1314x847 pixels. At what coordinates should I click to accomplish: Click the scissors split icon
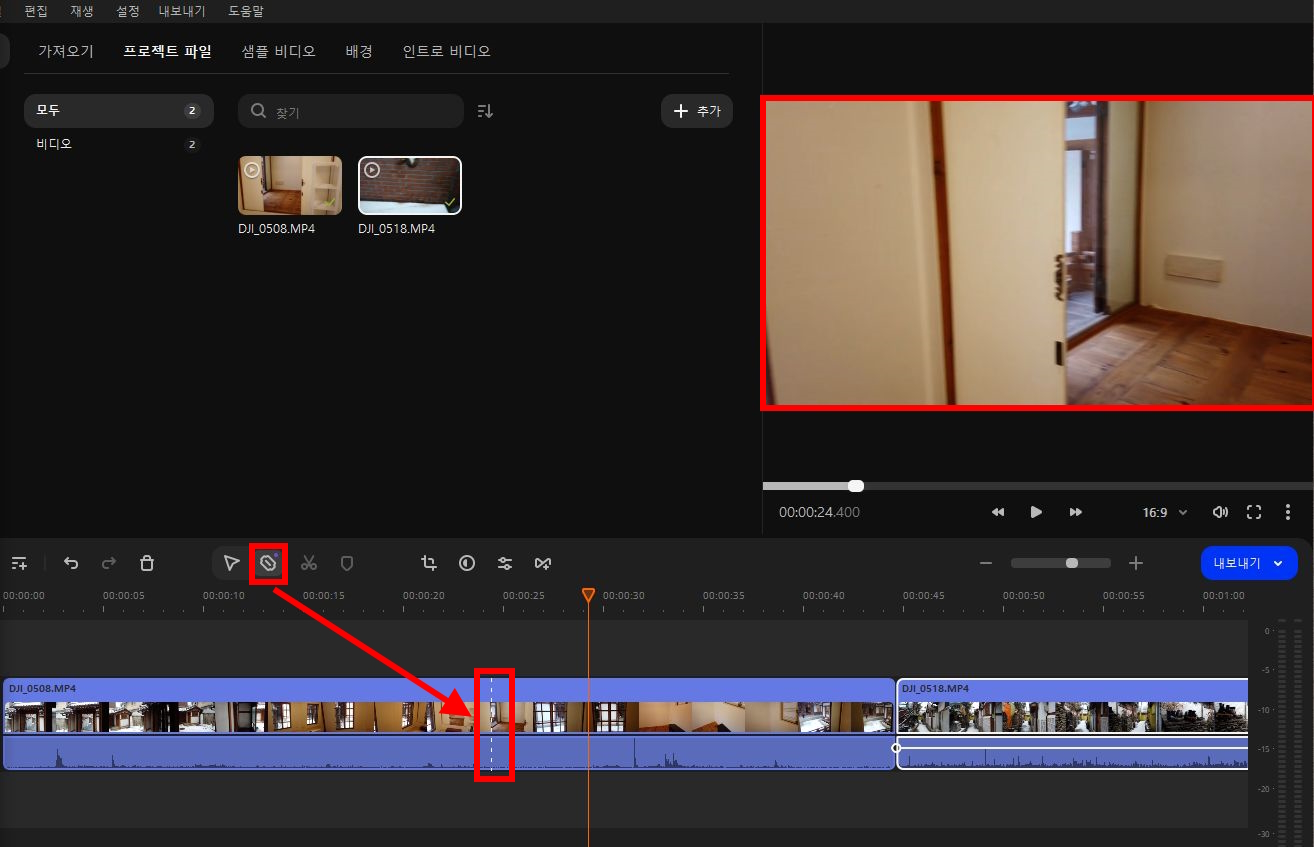(x=309, y=563)
